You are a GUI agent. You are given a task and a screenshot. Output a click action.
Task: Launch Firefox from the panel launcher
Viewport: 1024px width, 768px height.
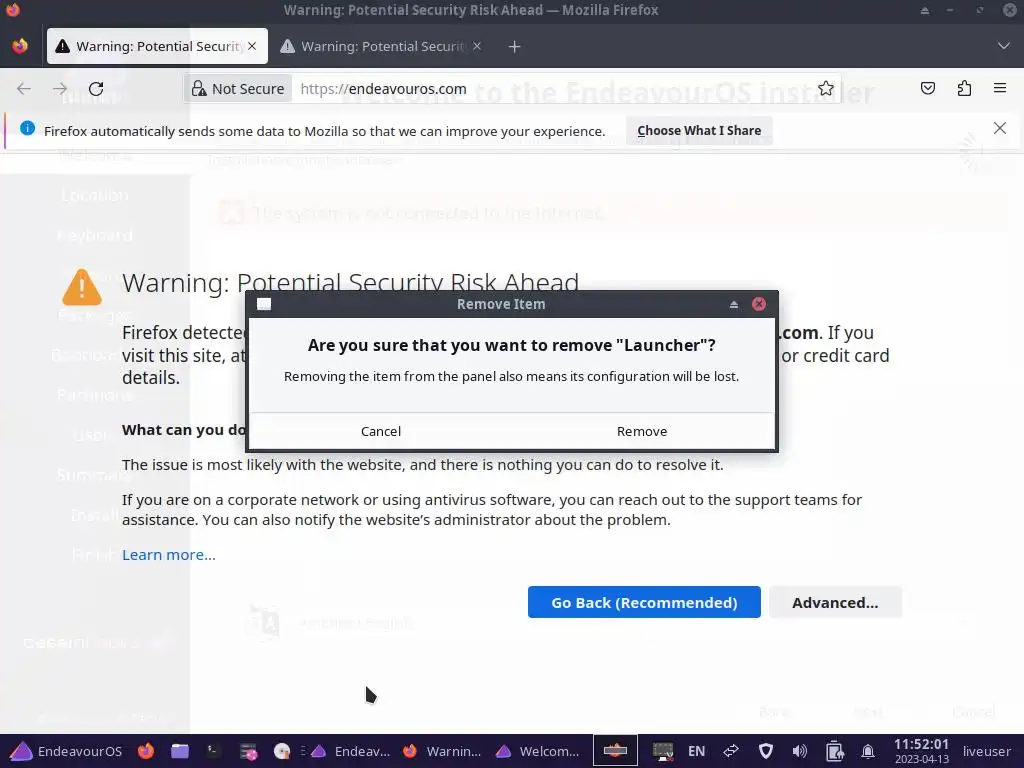[146, 751]
